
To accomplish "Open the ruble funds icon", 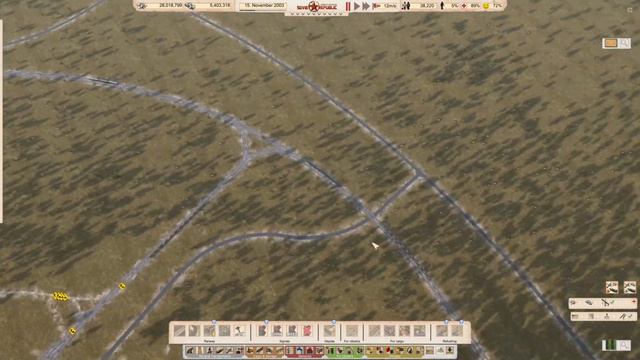I will click(x=142, y=6).
